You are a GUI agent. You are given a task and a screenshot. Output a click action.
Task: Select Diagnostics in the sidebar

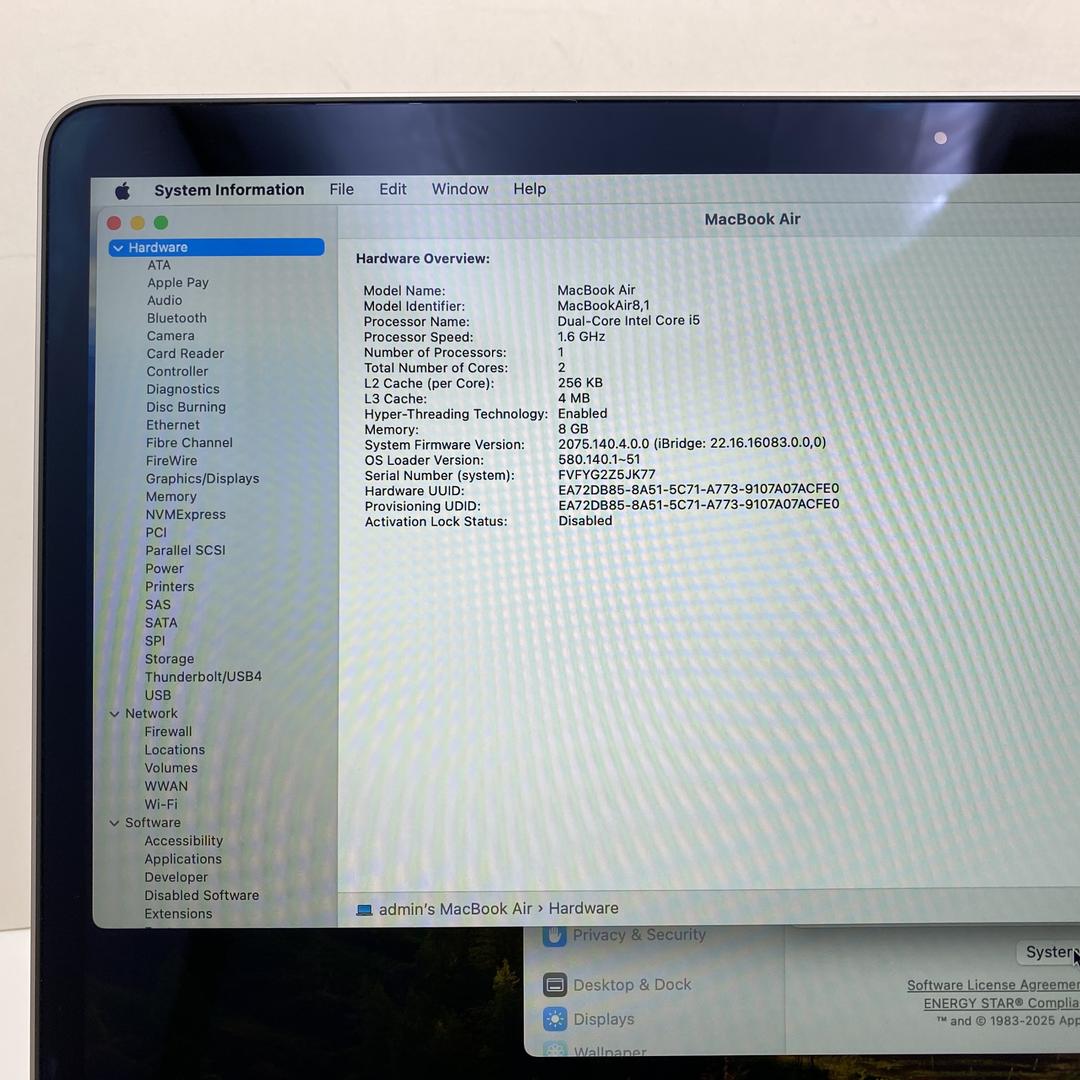click(x=183, y=390)
